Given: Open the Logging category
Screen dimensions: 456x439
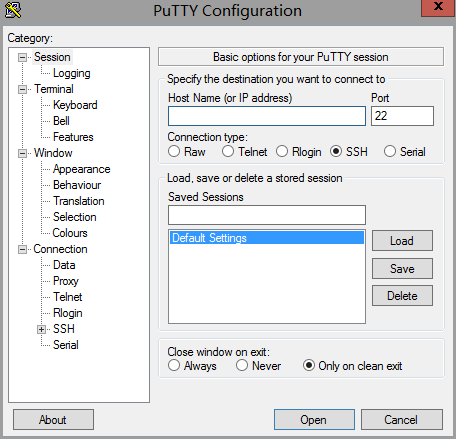Looking at the screenshot, I should pyautogui.click(x=72, y=73).
